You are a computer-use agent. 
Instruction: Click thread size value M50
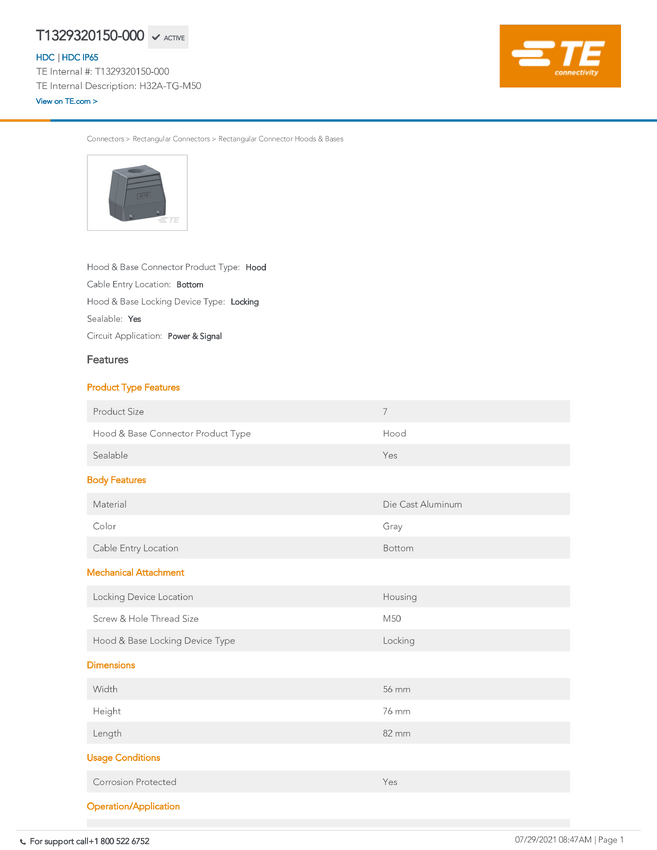392,619
